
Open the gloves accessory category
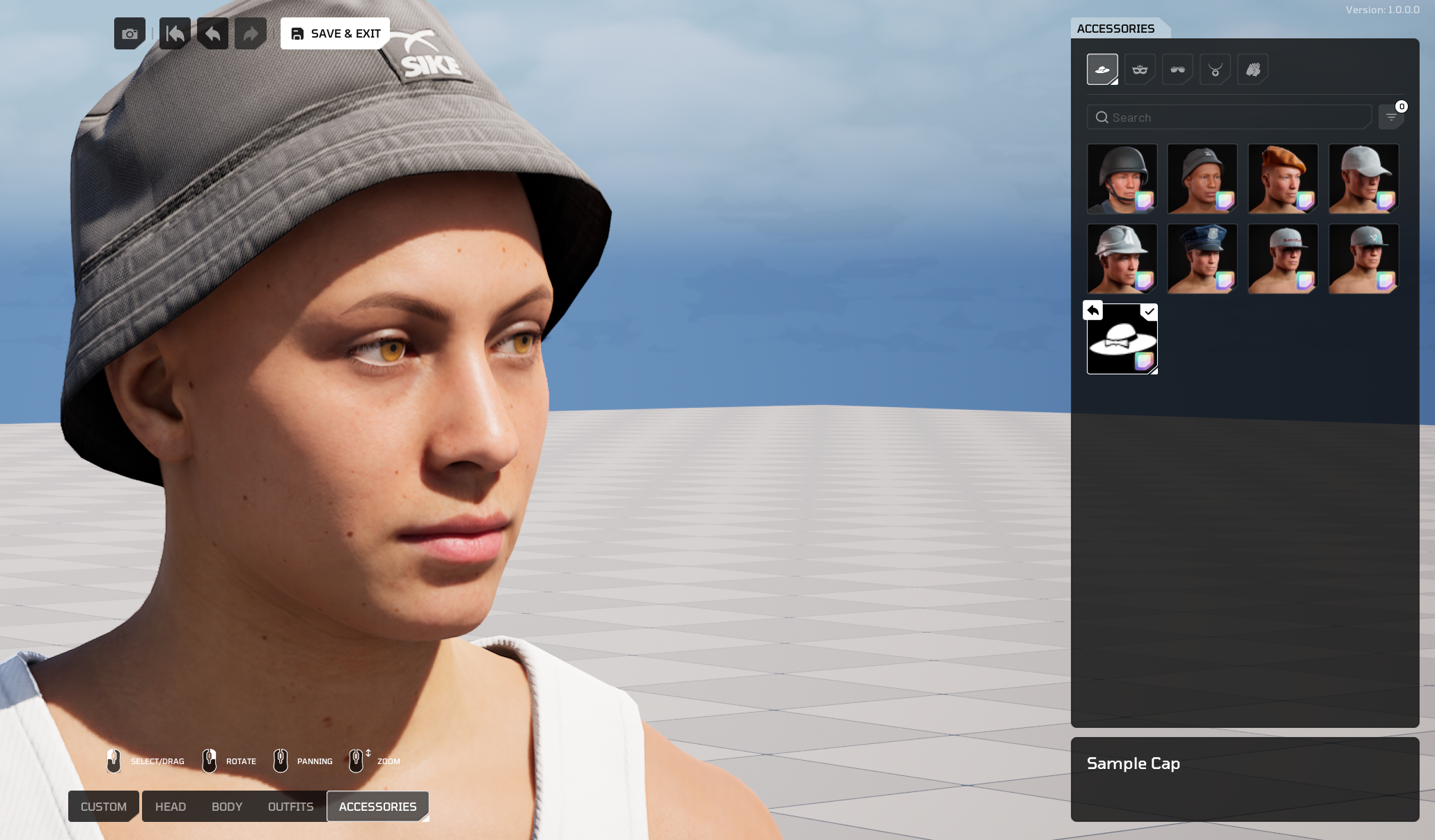[x=1253, y=70]
